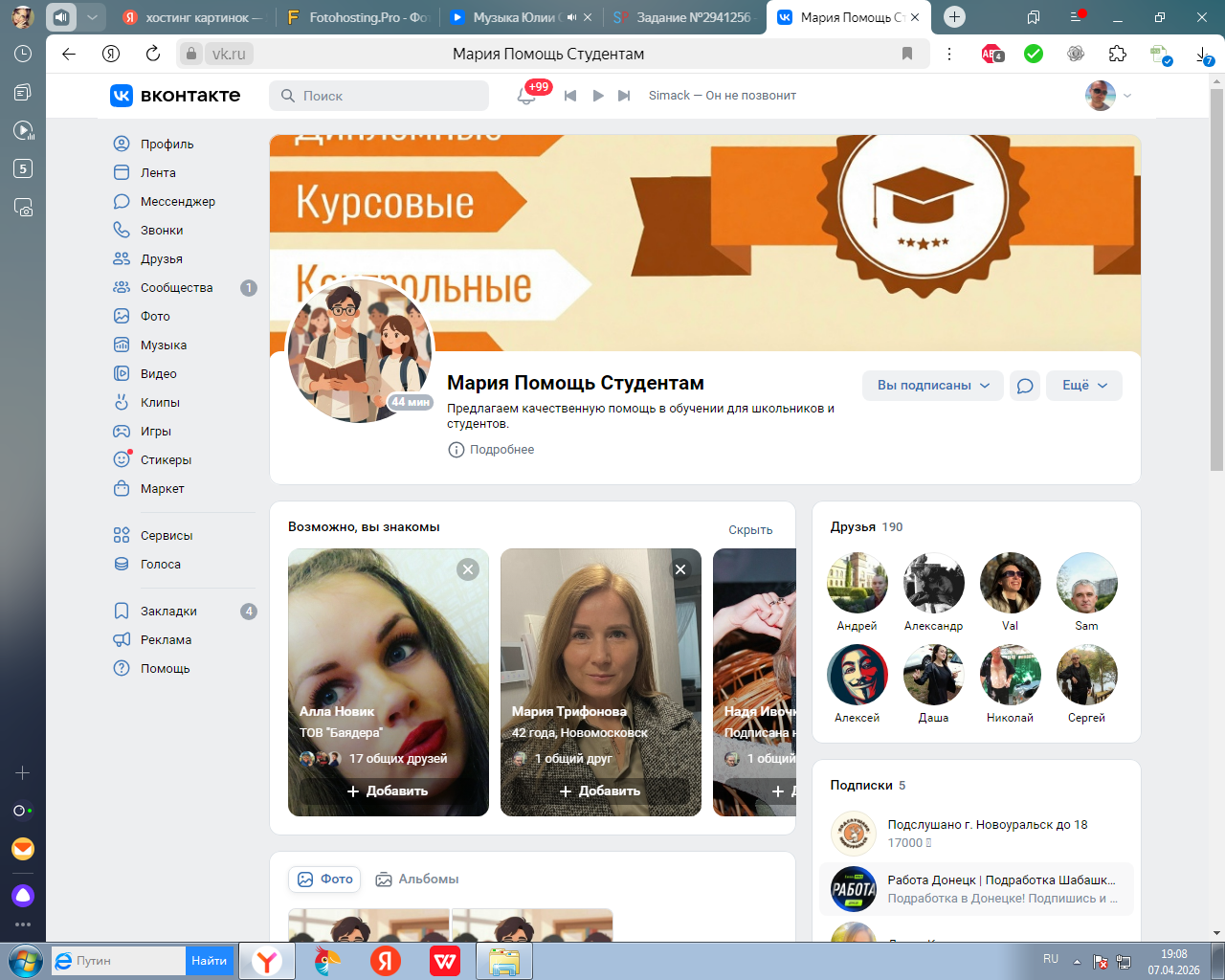Open the Ещё dropdown menu
Screen dimensions: 1225x980
click(1083, 386)
